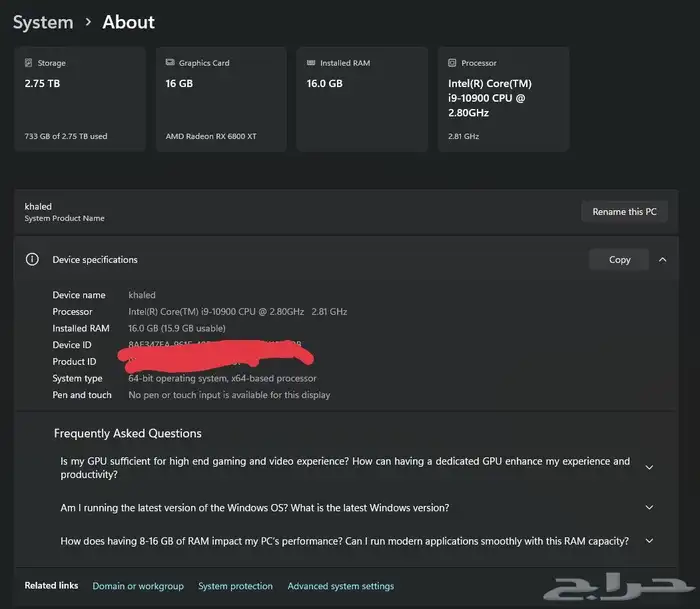Image resolution: width=700 pixels, height=609 pixels.
Task: Click the Storage card icon
Action: tap(29, 63)
